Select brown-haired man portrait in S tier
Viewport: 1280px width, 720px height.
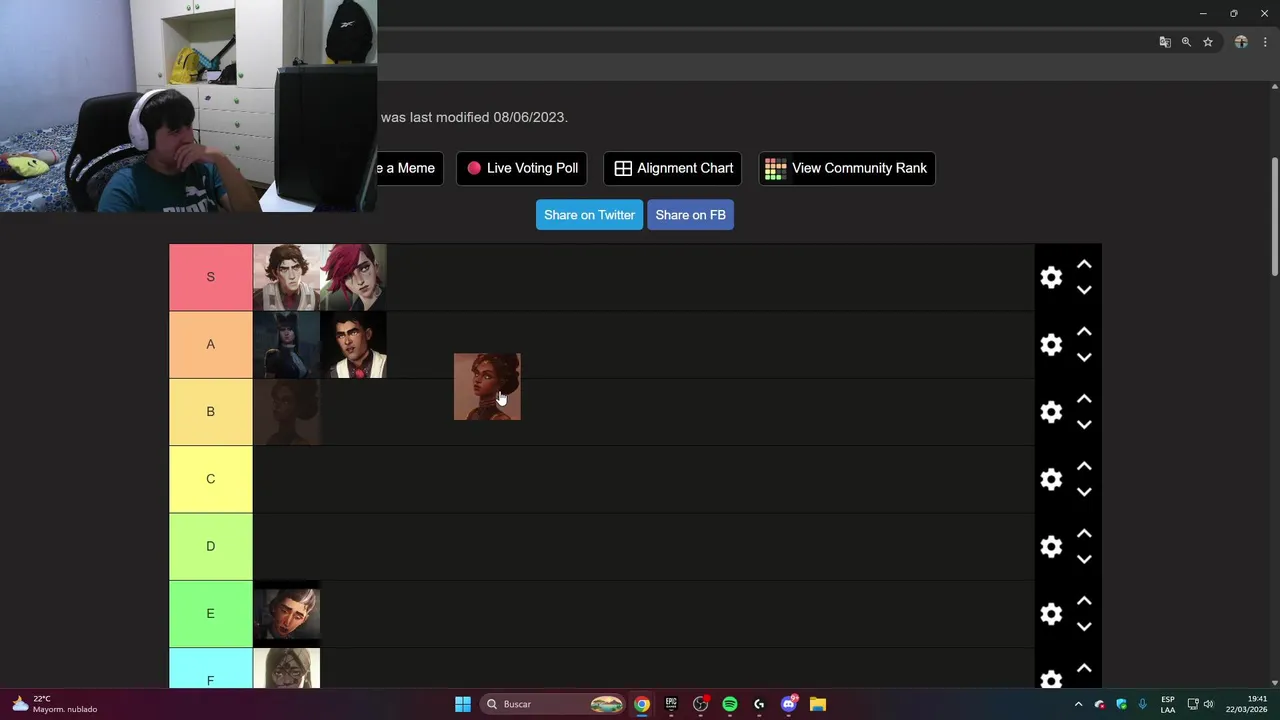point(286,277)
